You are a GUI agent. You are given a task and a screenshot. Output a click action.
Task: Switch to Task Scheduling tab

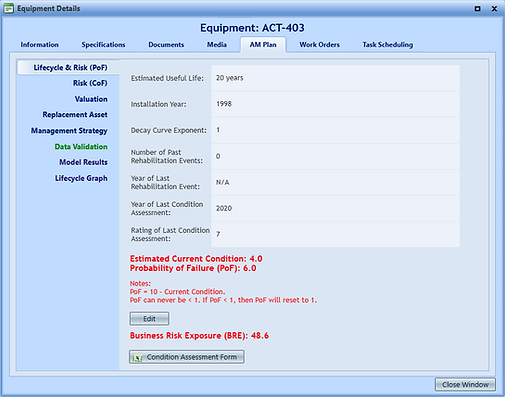tap(388, 45)
